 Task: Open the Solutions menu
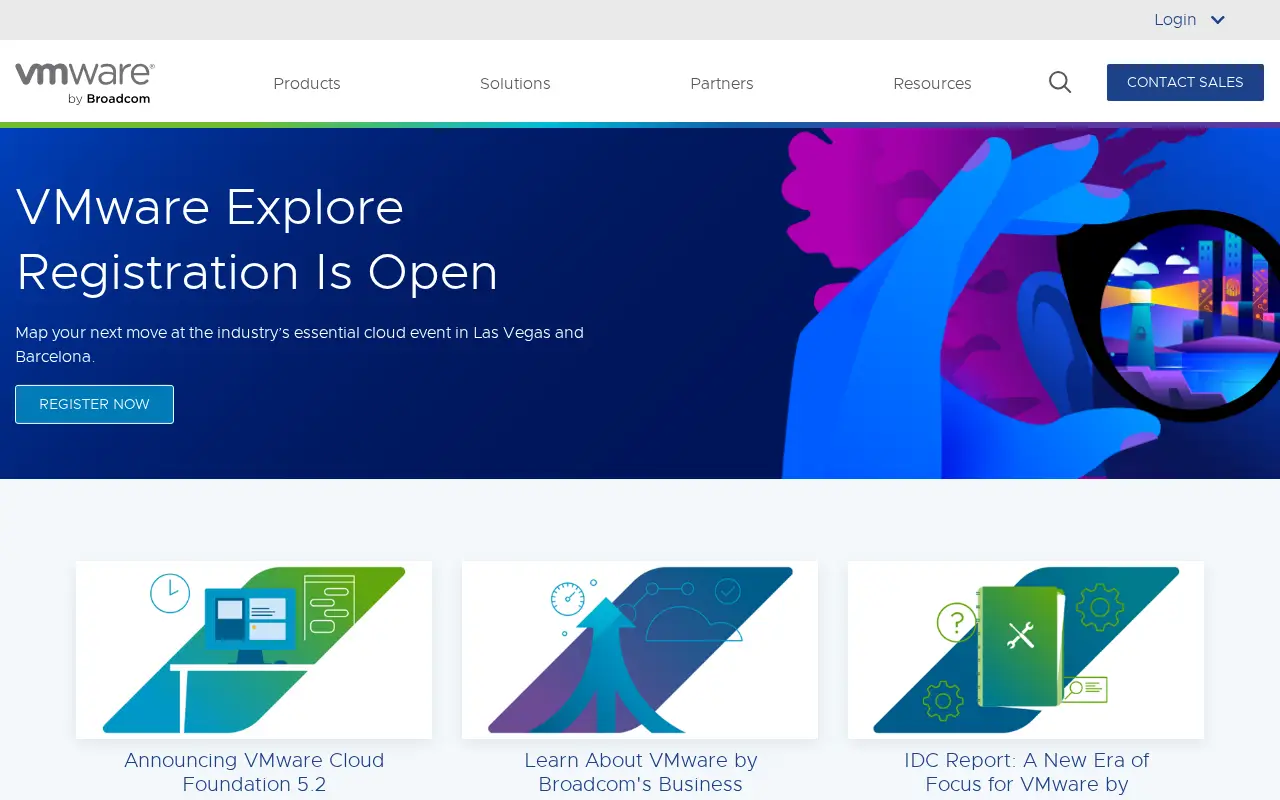(x=515, y=83)
